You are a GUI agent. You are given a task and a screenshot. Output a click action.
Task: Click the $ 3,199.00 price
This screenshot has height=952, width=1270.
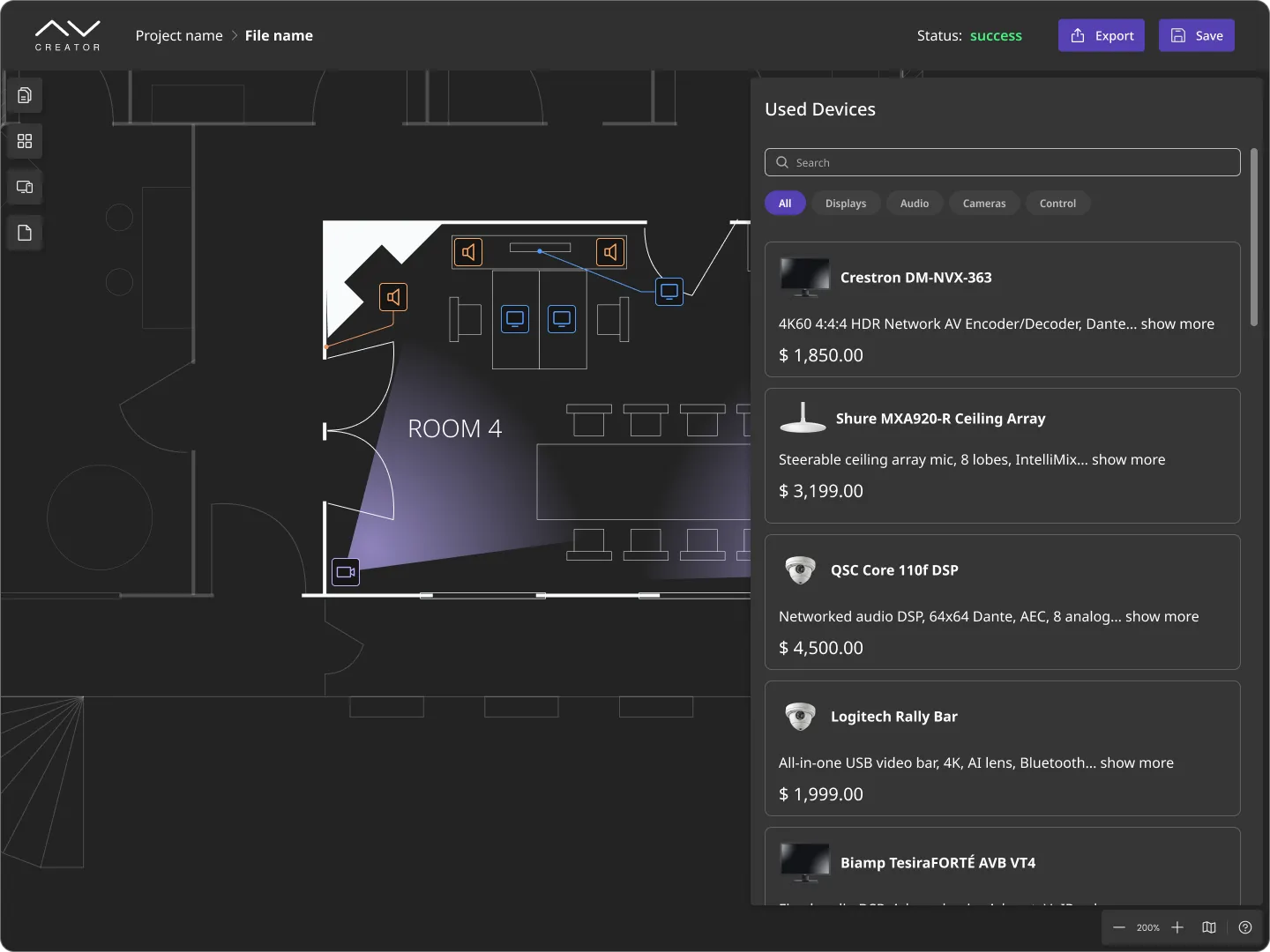click(821, 491)
